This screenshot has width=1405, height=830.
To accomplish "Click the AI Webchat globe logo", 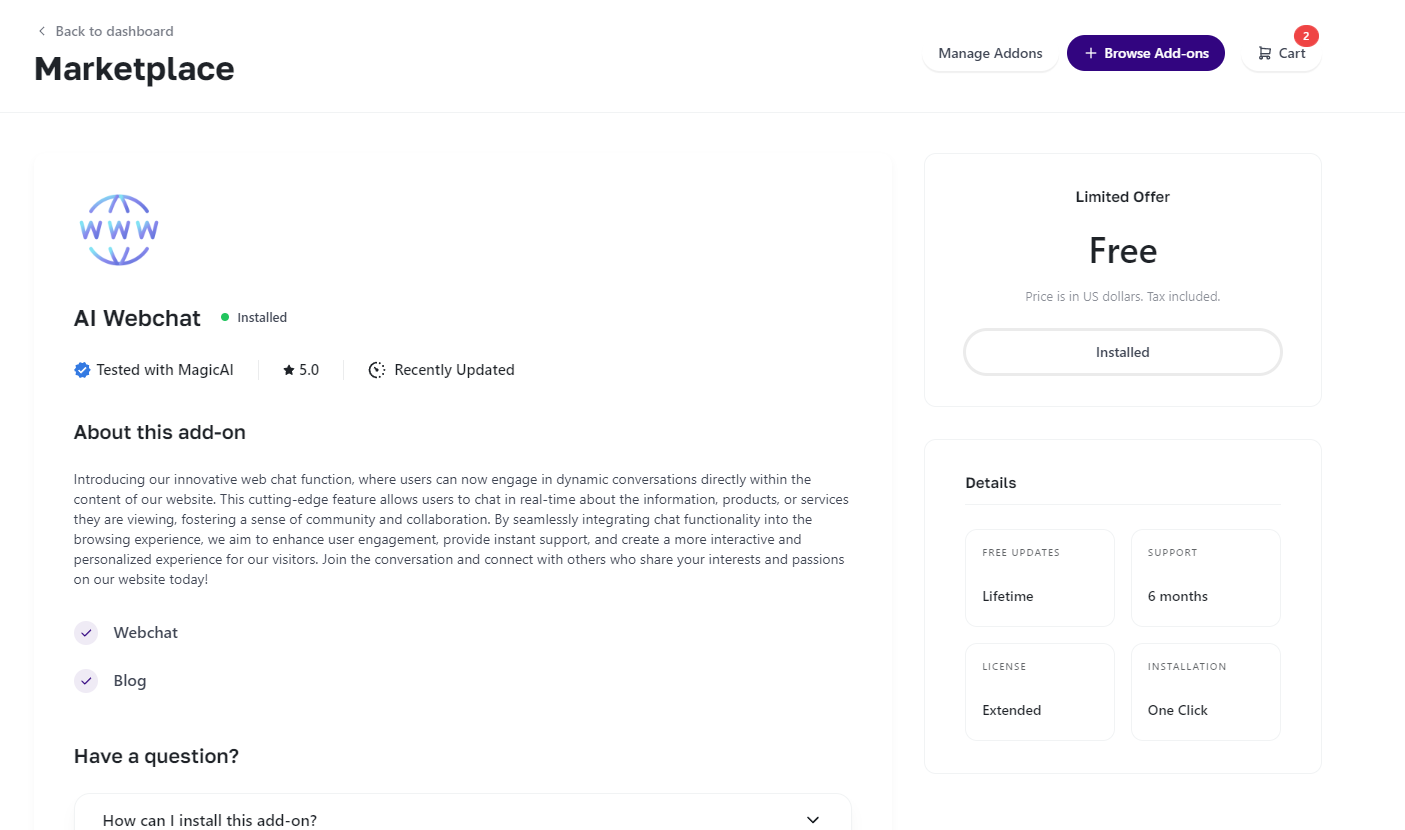I will point(119,230).
